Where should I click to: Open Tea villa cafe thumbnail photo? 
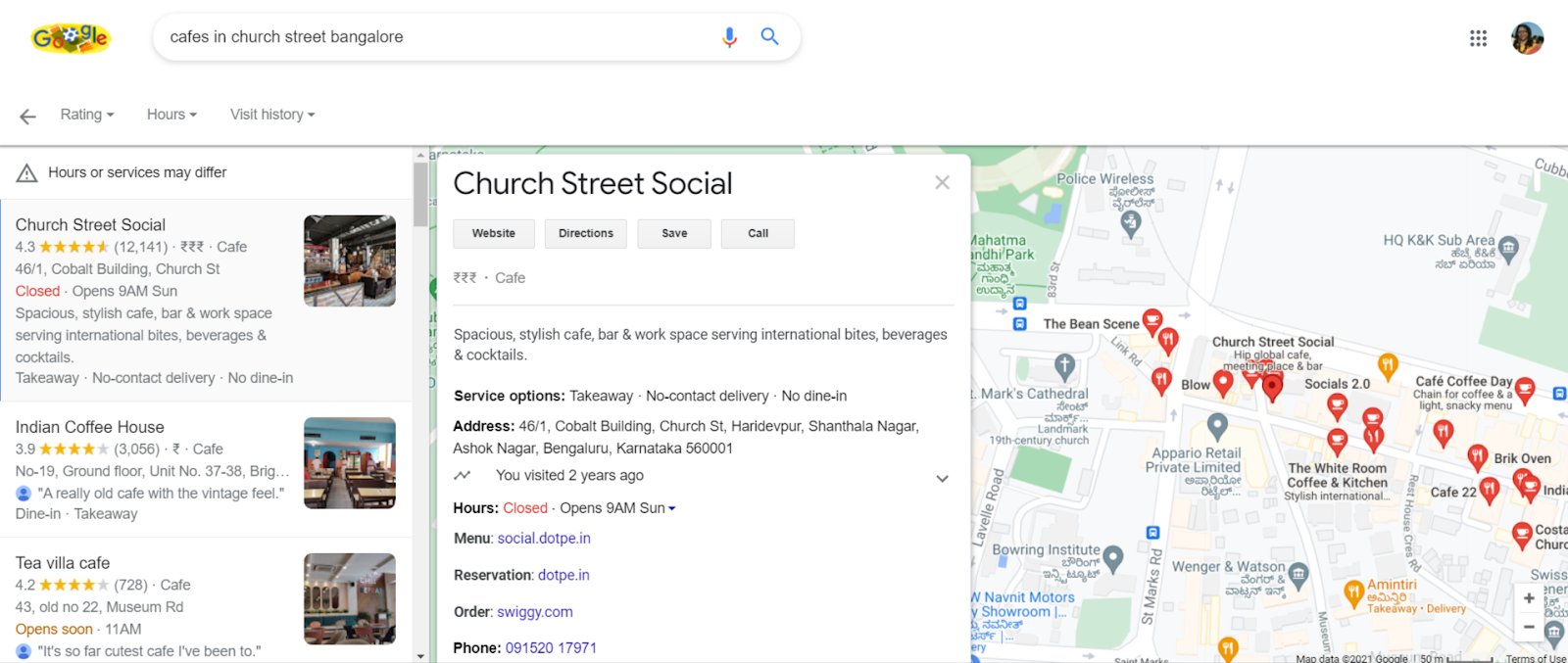(x=350, y=599)
